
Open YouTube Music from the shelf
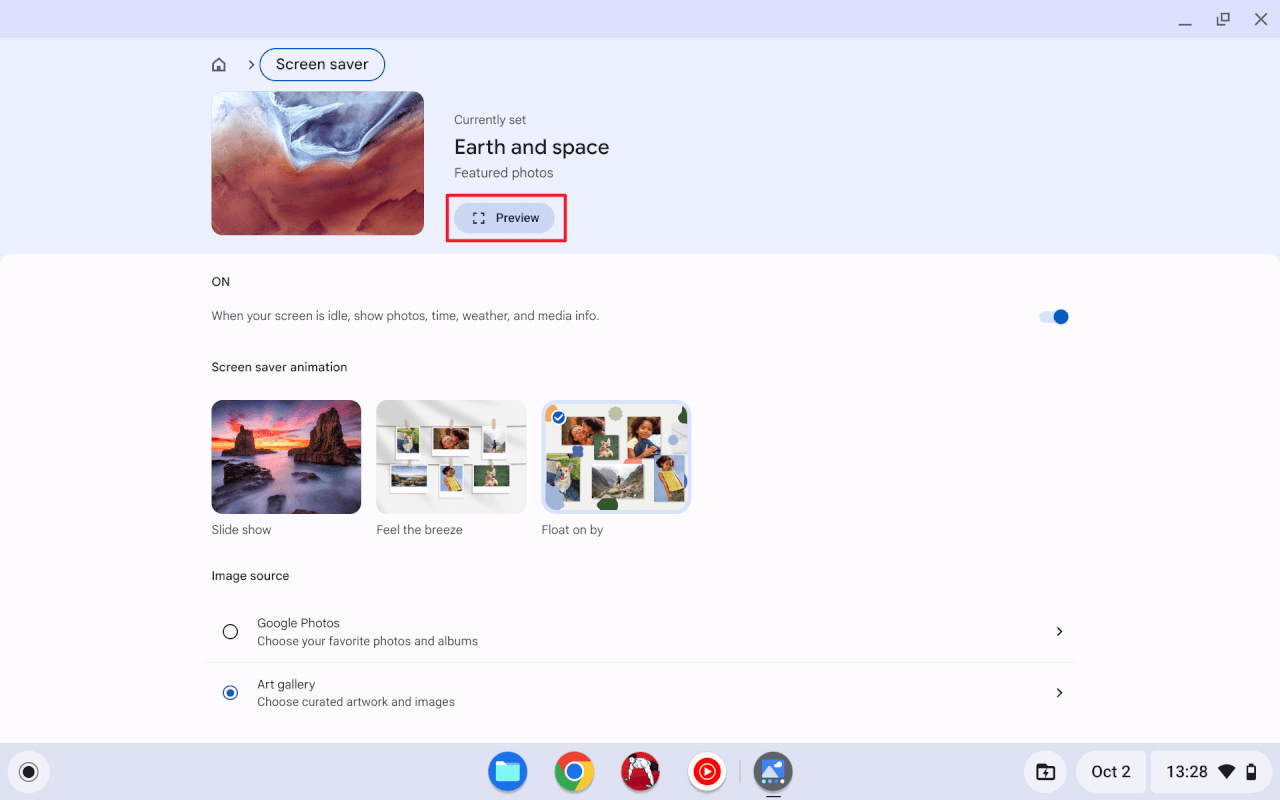coord(707,772)
